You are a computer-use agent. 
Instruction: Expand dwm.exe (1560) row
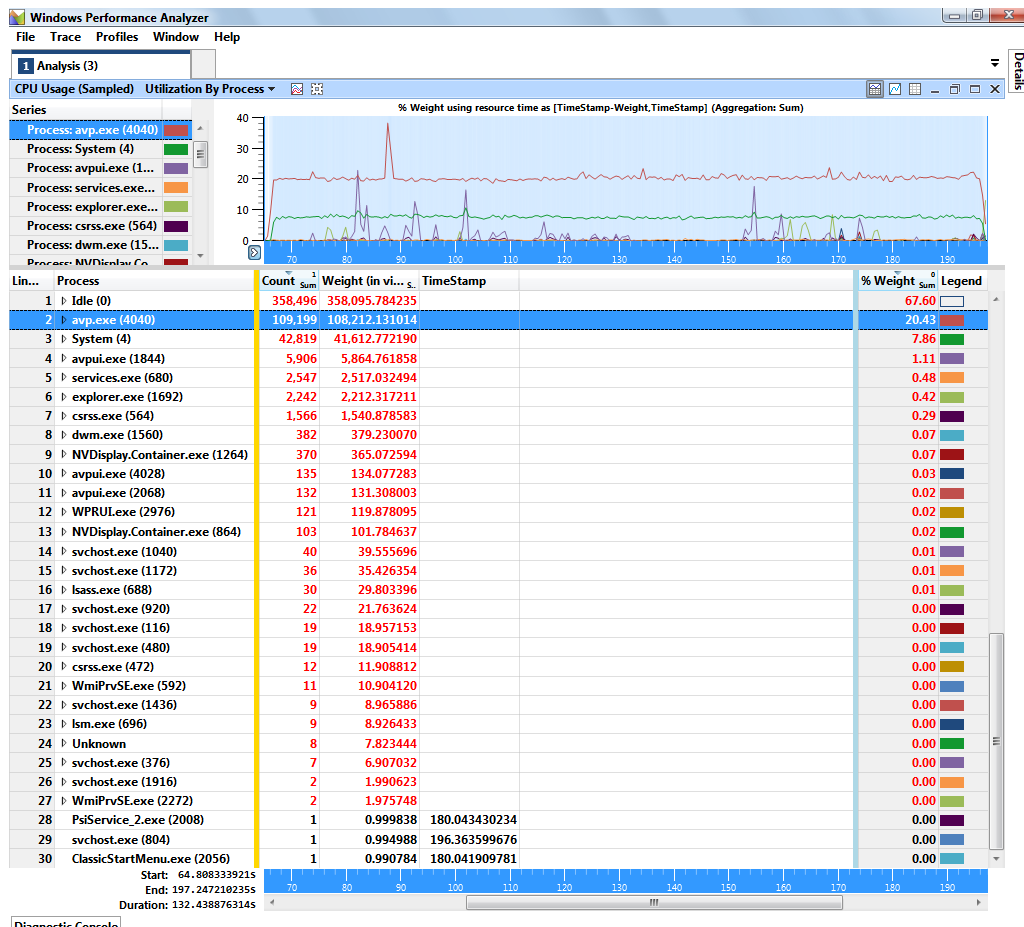click(64, 435)
